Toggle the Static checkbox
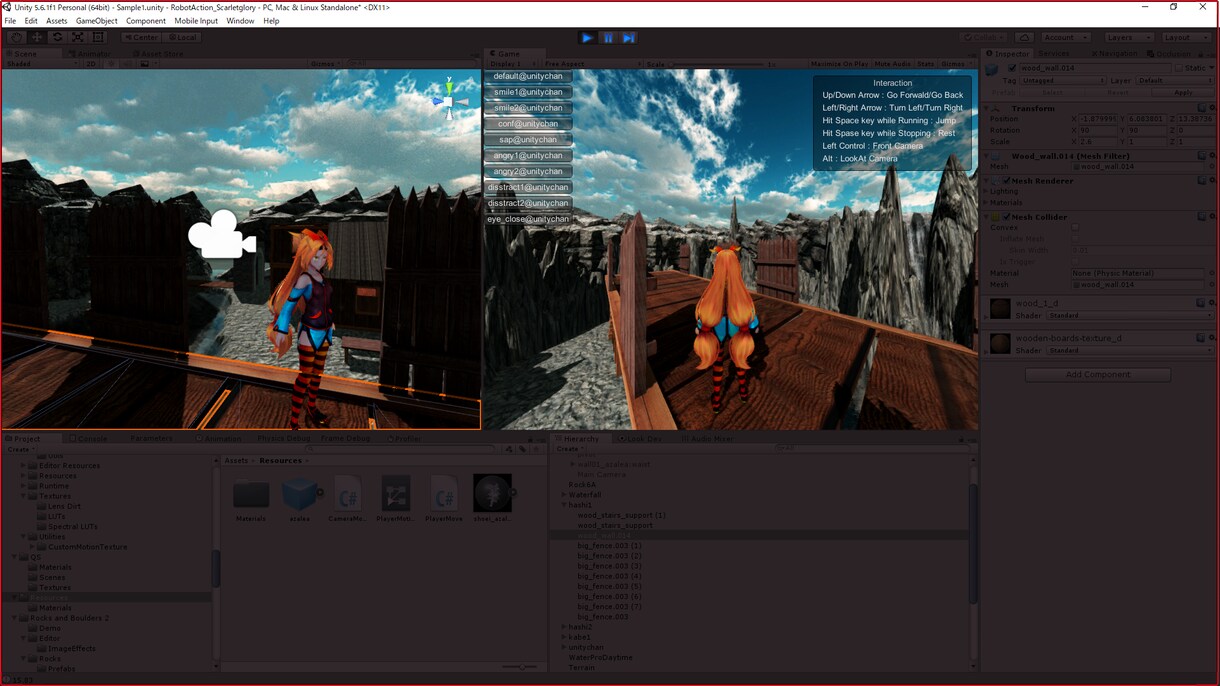 [1179, 68]
